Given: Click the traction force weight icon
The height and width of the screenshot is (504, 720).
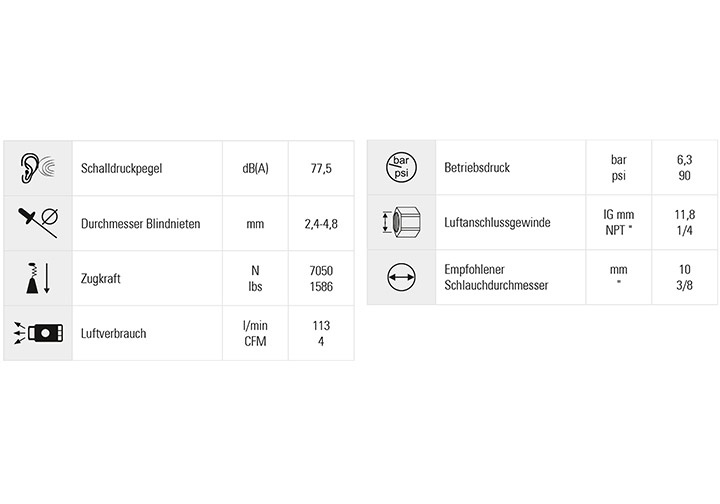Looking at the screenshot, I should pyautogui.click(x=38, y=277).
